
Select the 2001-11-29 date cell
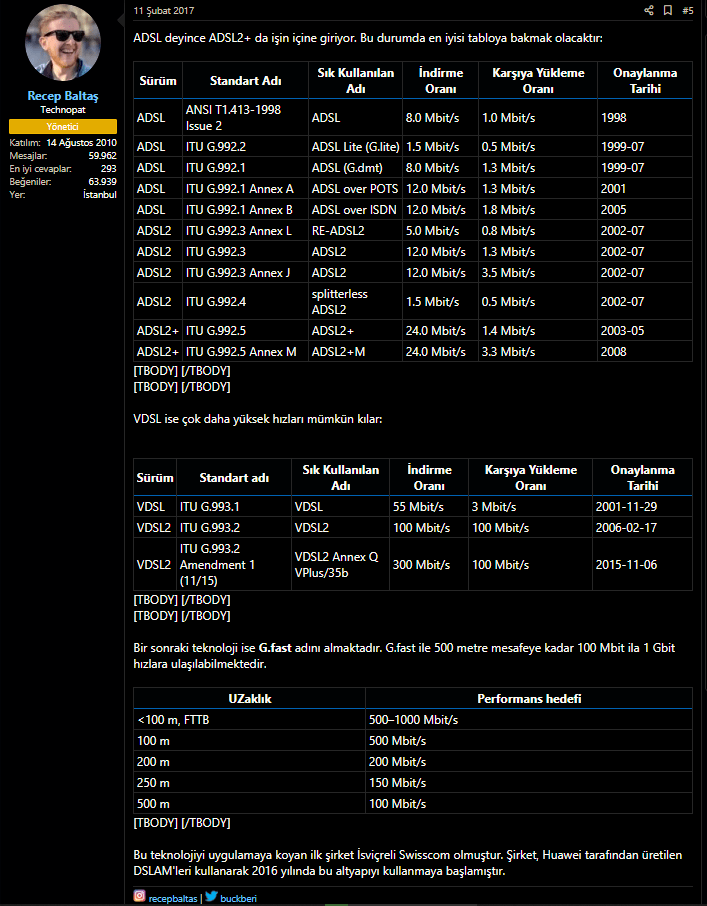[x=642, y=507]
